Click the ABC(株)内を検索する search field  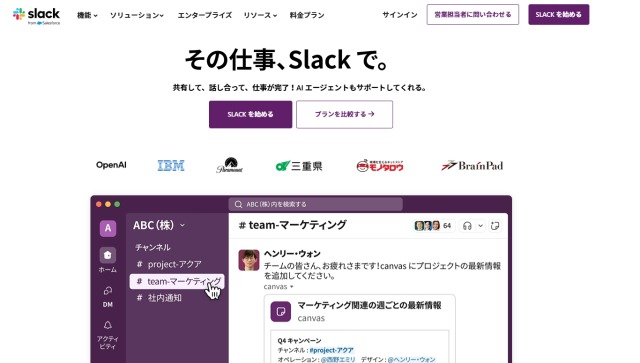pyautogui.click(x=316, y=204)
